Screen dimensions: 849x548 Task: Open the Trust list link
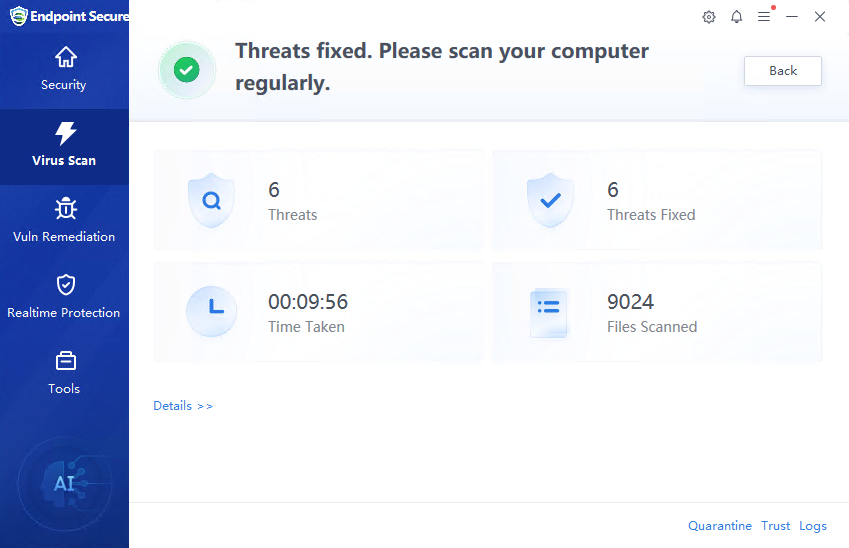[775, 526]
